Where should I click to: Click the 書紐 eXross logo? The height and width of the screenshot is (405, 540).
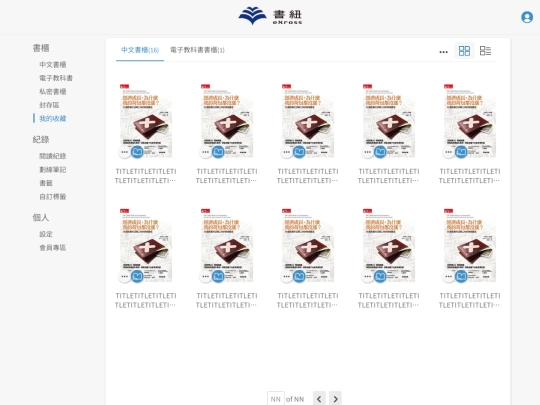tap(270, 16)
